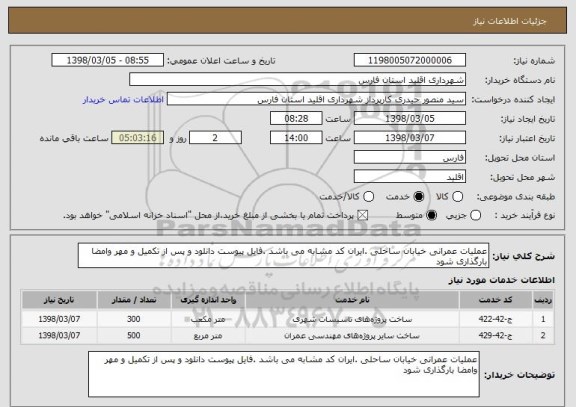The height and width of the screenshot is (407, 576).
Task: Click the استان محل تحویل field
Action: click(x=410, y=158)
